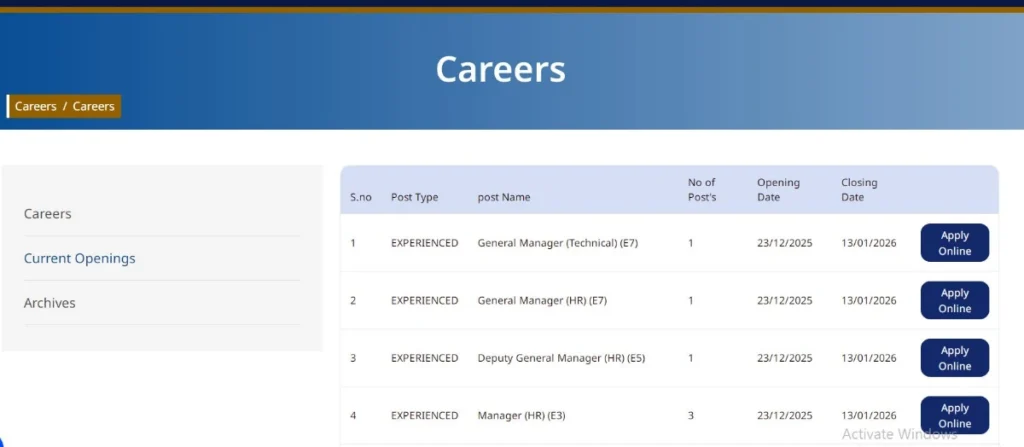Select the Deputy General Manager (HR) (E5) post name

[561, 358]
